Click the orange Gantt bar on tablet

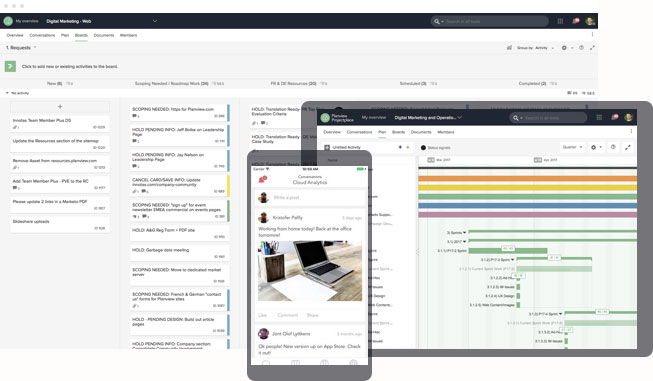pyautogui.click(x=528, y=179)
